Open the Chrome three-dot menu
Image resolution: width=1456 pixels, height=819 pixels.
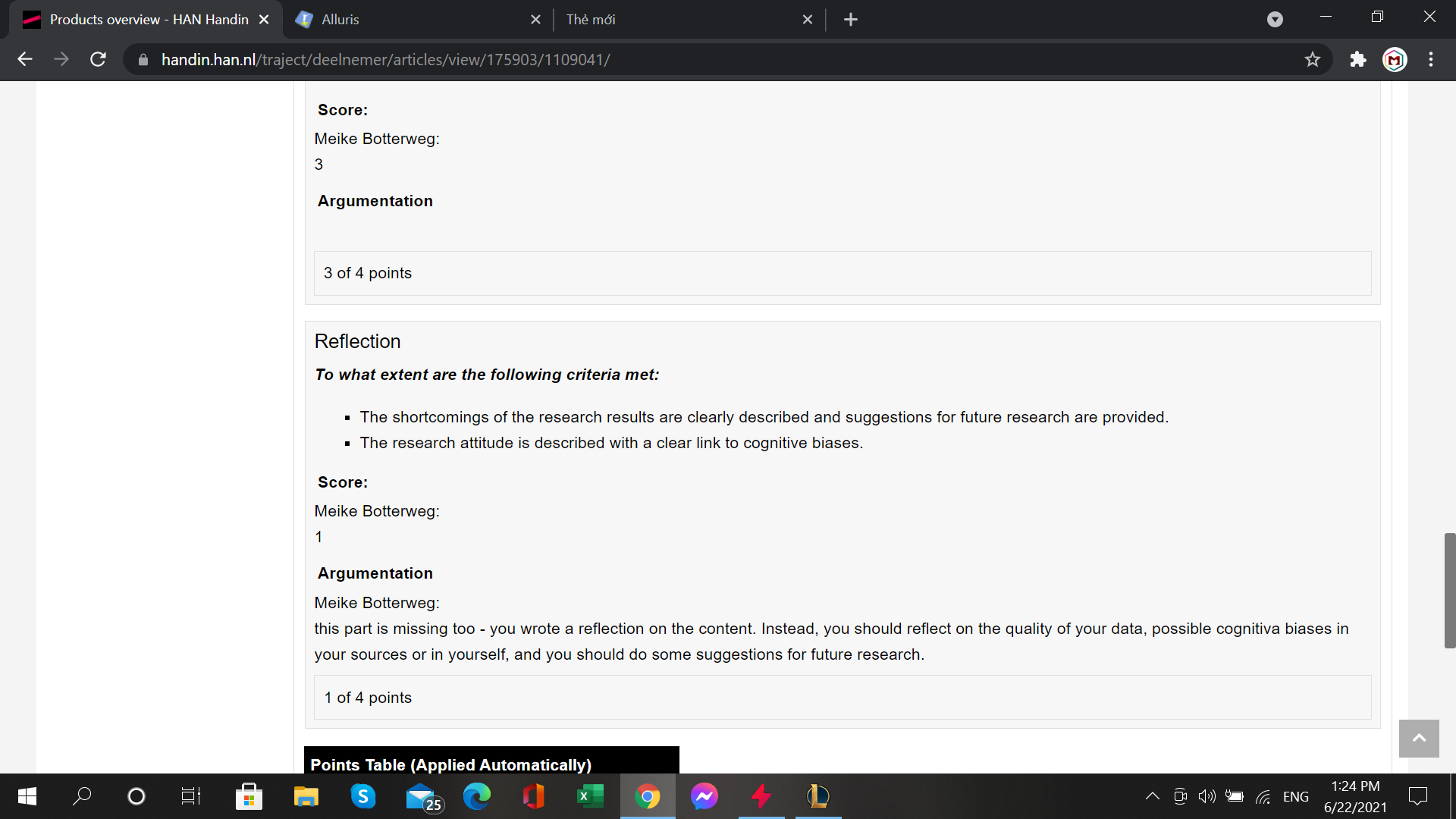1431,59
